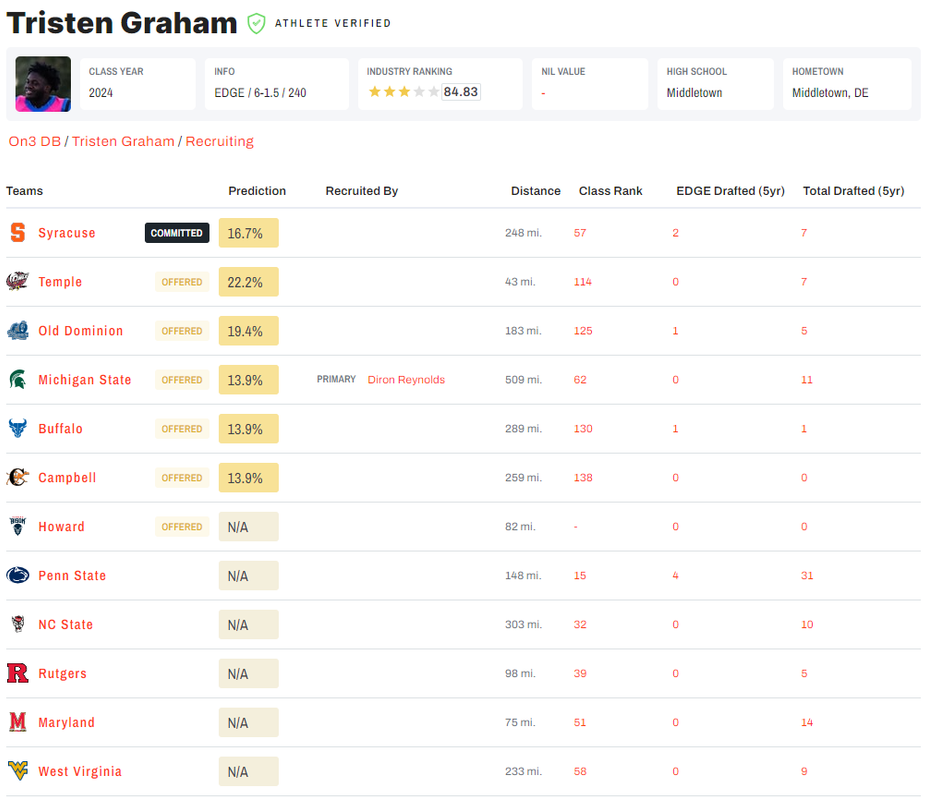This screenshot has width=928, height=800.
Task: Open the NC State team link
Action: point(66,624)
